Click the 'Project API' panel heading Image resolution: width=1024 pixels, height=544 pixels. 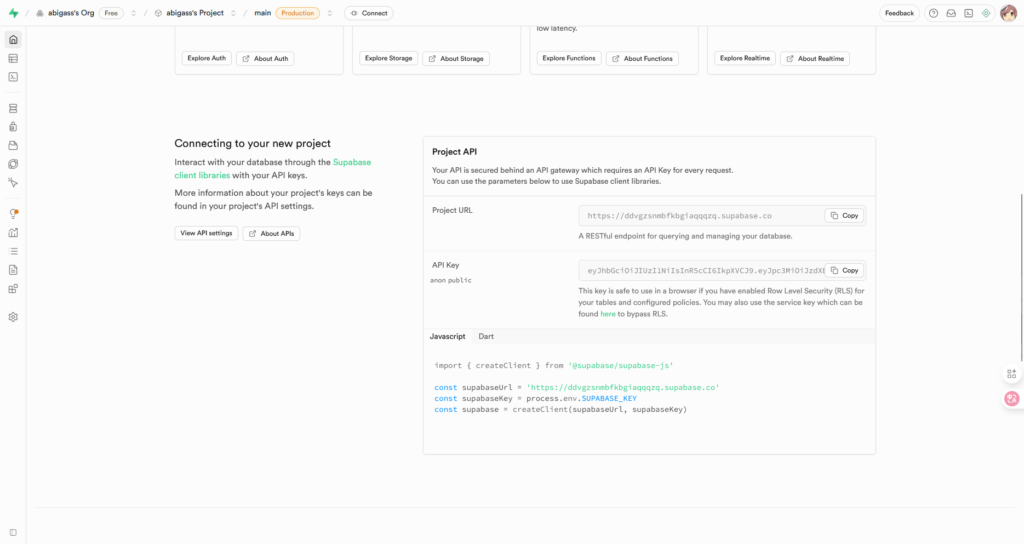point(455,152)
